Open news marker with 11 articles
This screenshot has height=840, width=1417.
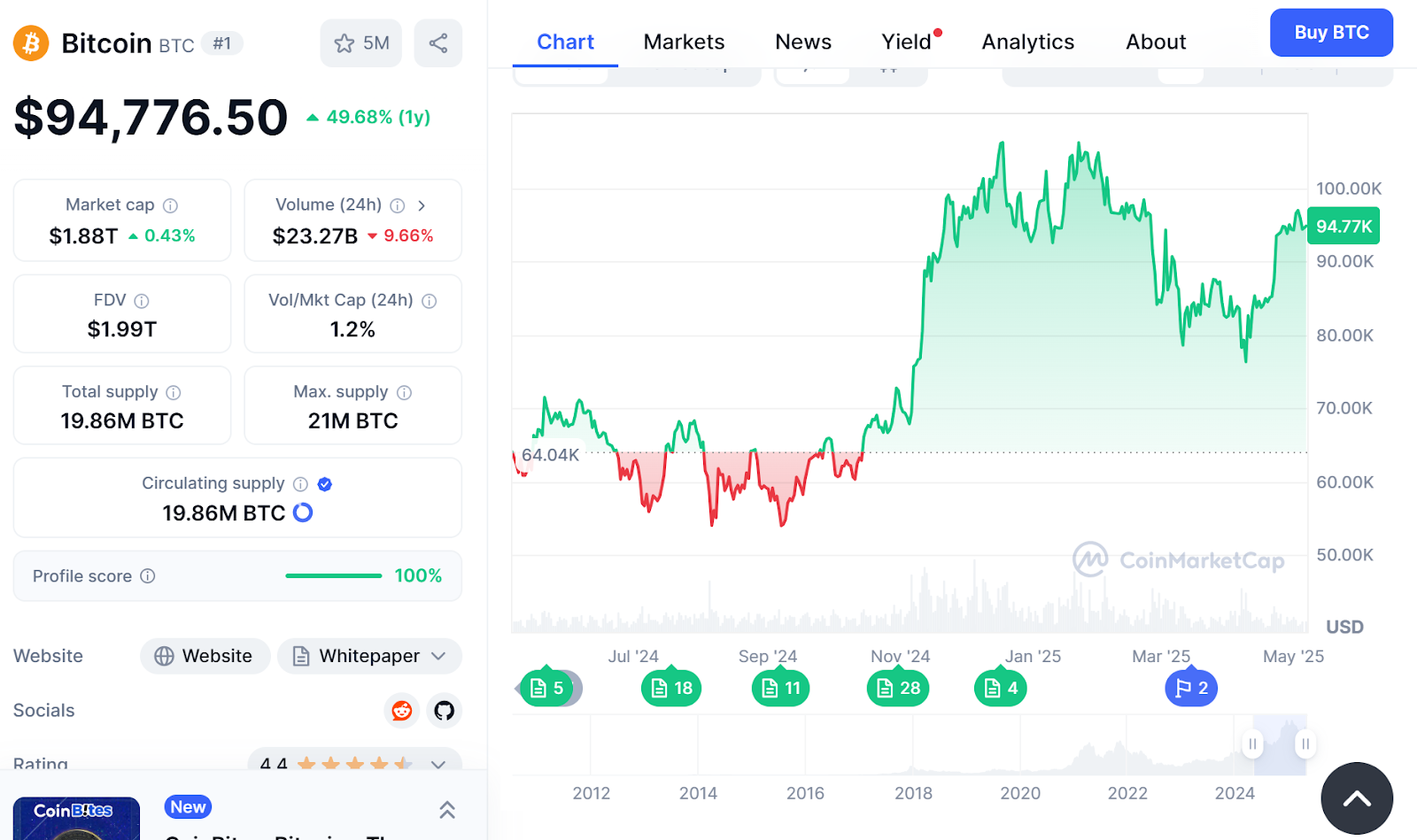click(780, 688)
